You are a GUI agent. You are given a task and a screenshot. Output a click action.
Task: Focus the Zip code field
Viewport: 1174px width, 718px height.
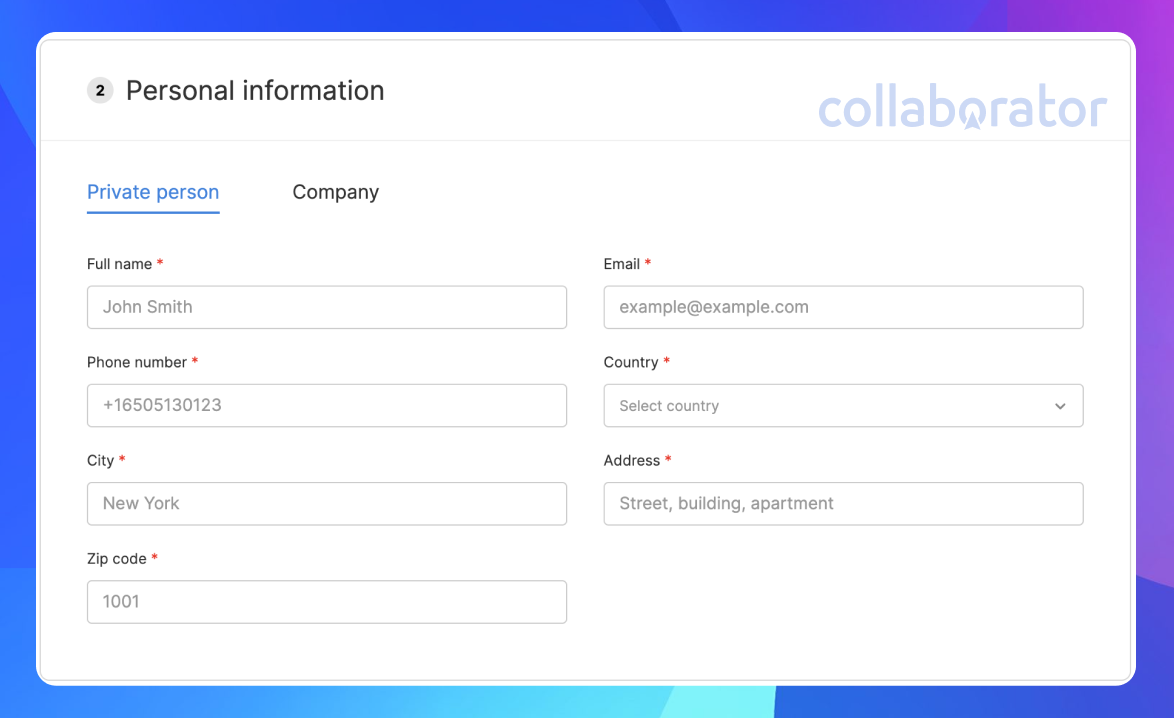tap(326, 602)
